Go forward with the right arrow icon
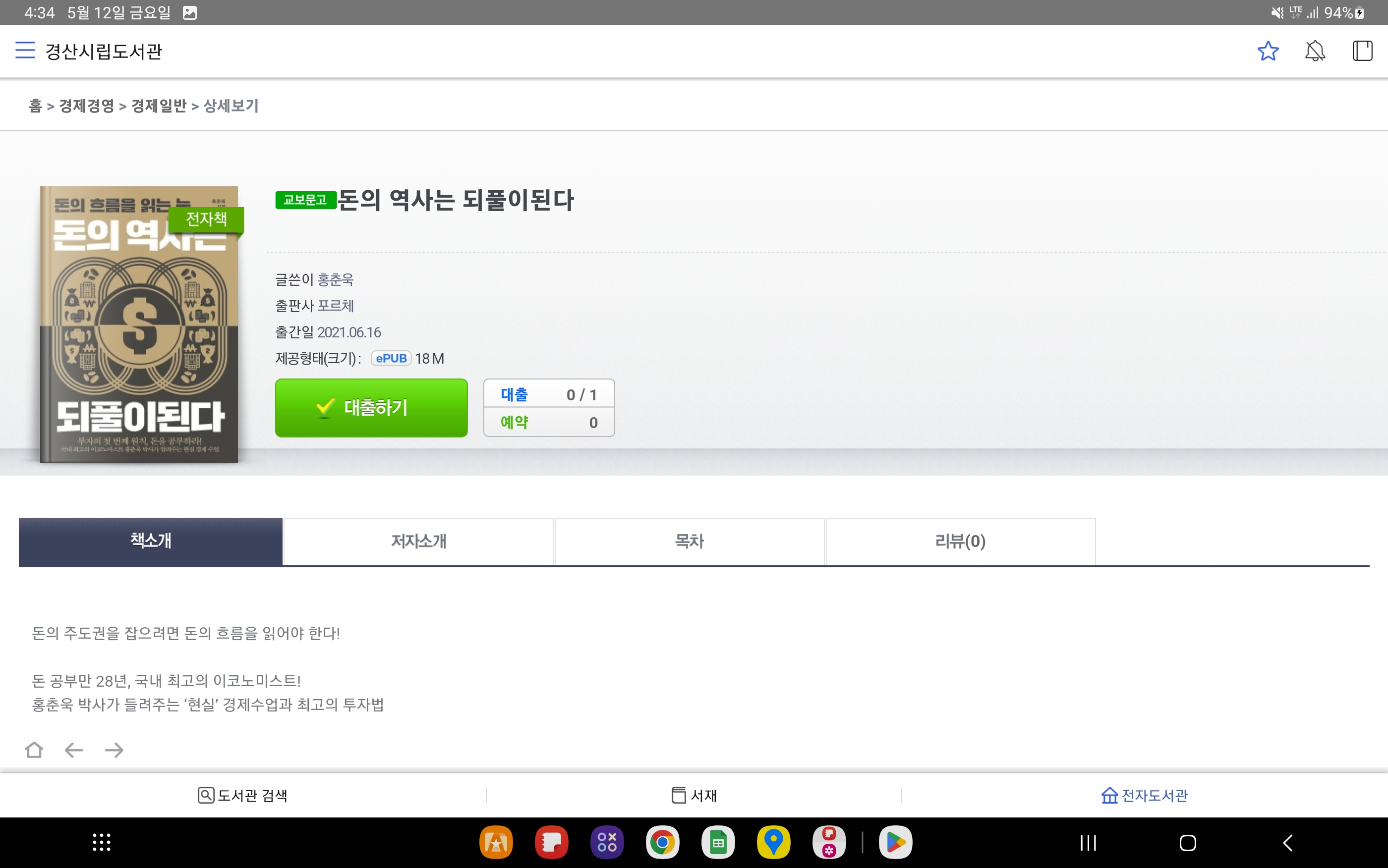 click(x=115, y=750)
